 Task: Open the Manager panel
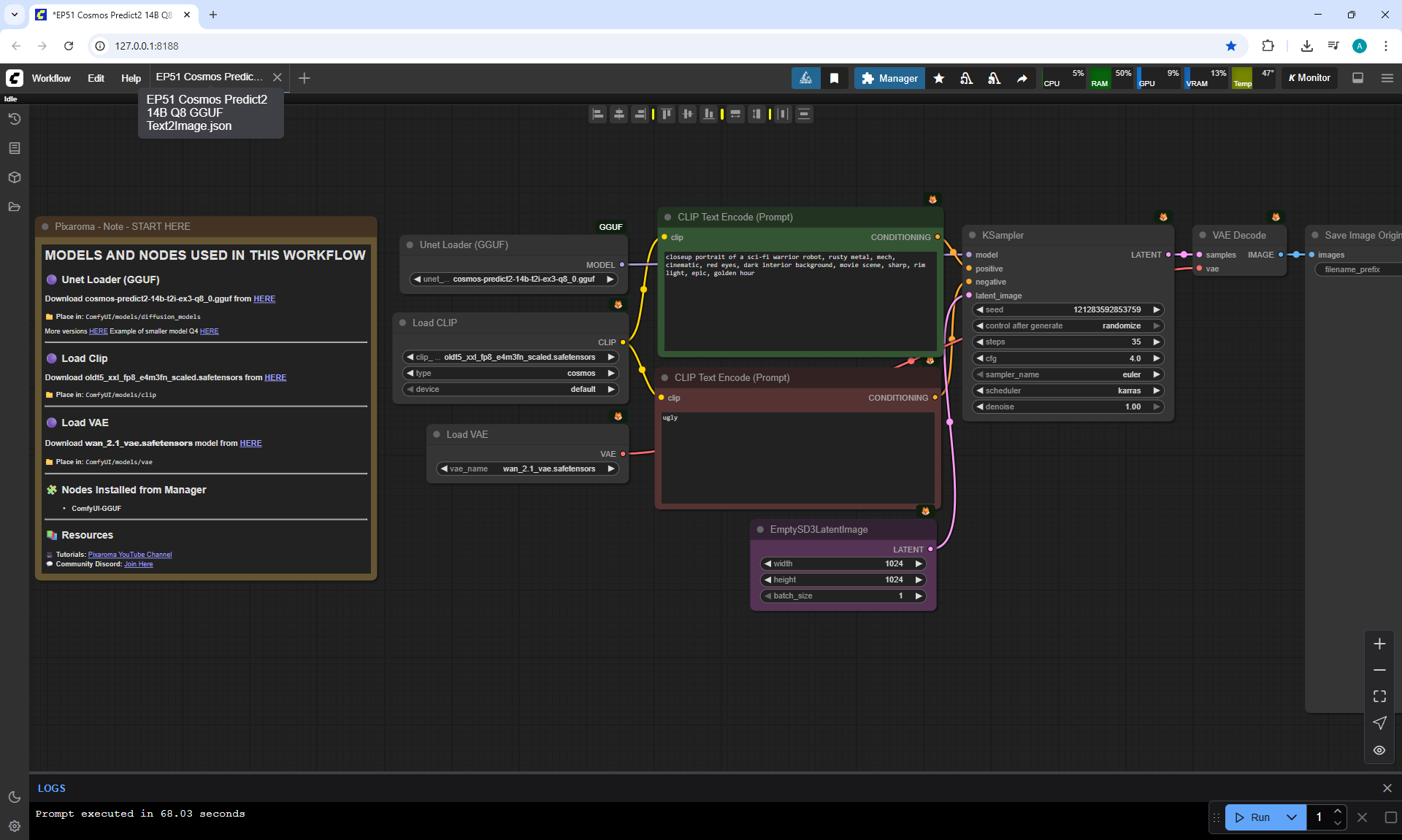[889, 78]
